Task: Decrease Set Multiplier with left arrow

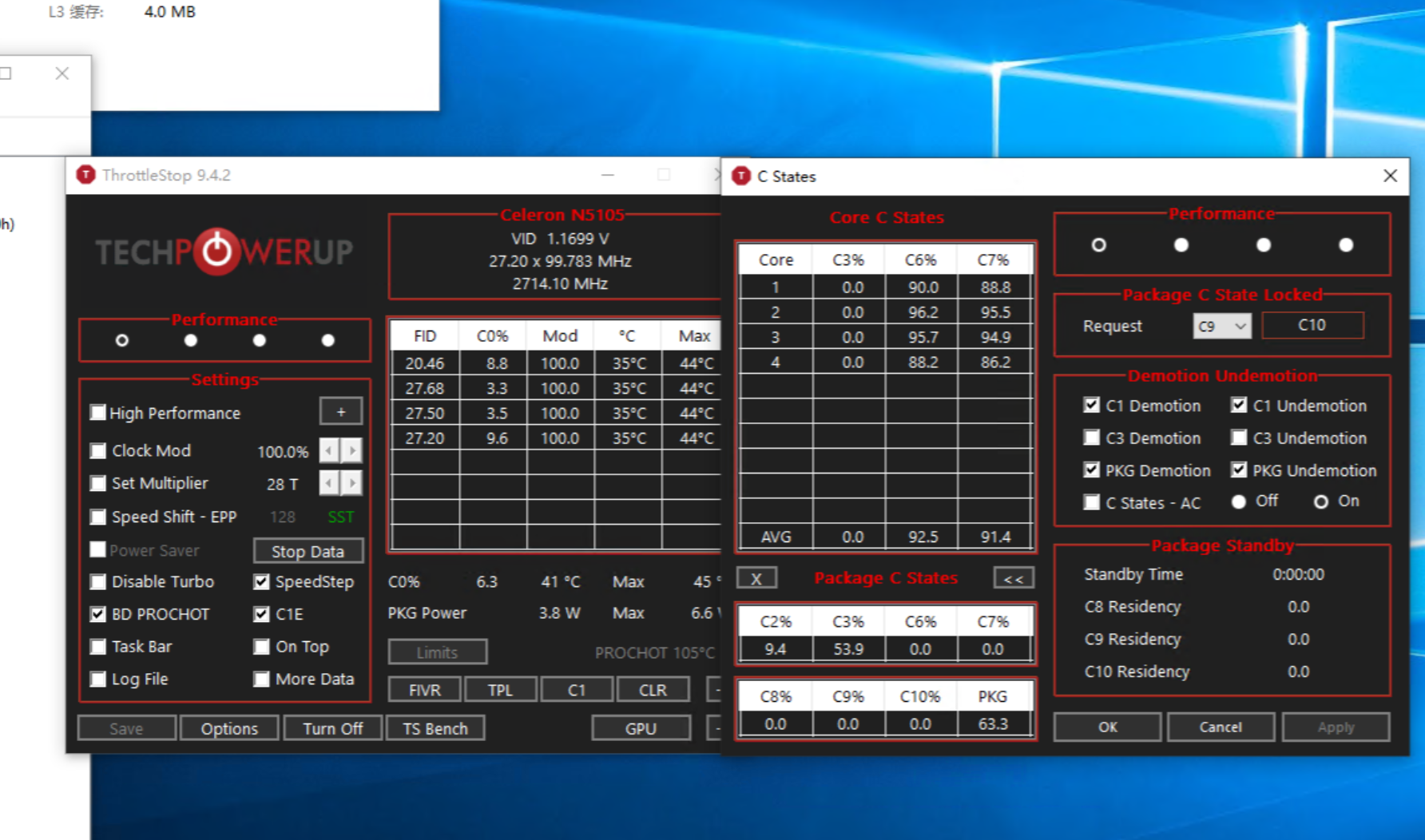Action: click(329, 483)
